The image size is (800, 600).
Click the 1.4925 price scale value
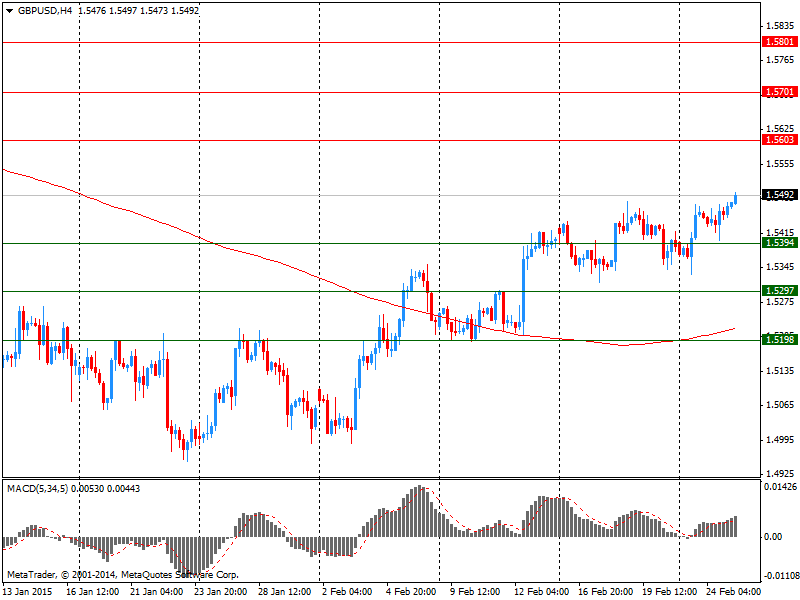tap(780, 474)
